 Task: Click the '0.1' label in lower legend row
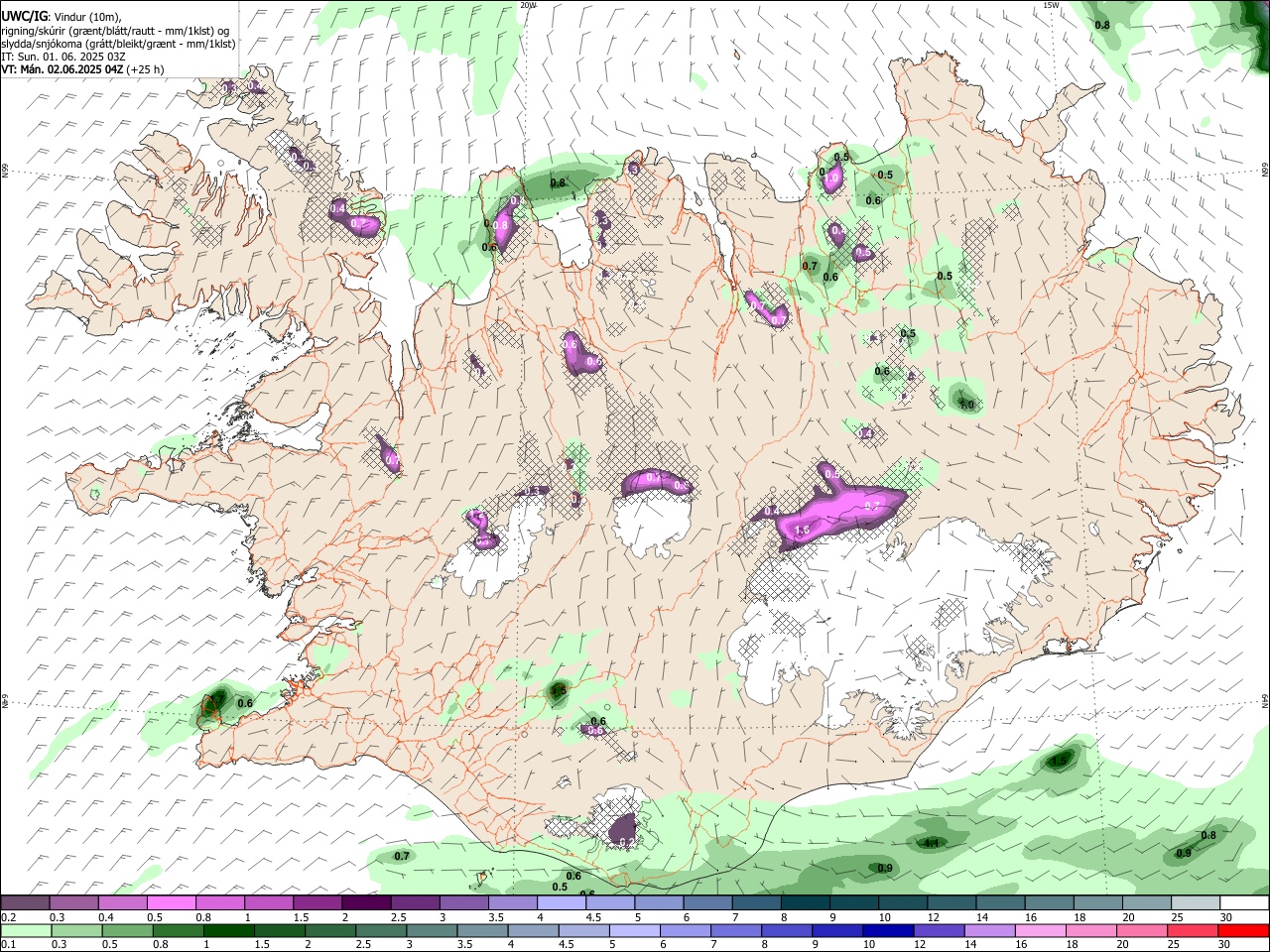(9, 945)
